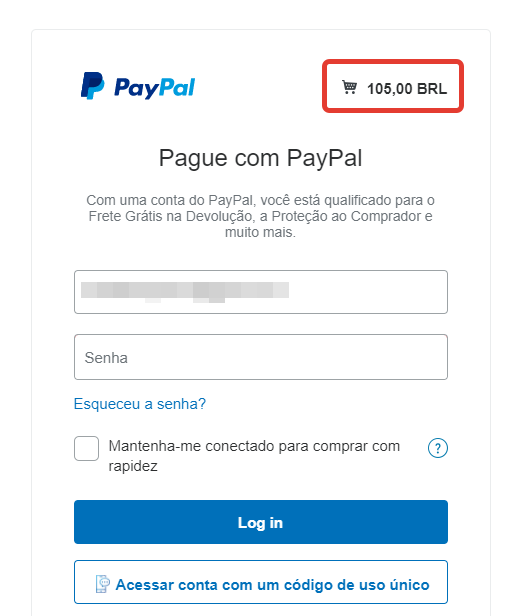Image resolution: width=523 pixels, height=616 pixels.
Task: Click the 105,00 BRL cart total
Action: (407, 89)
